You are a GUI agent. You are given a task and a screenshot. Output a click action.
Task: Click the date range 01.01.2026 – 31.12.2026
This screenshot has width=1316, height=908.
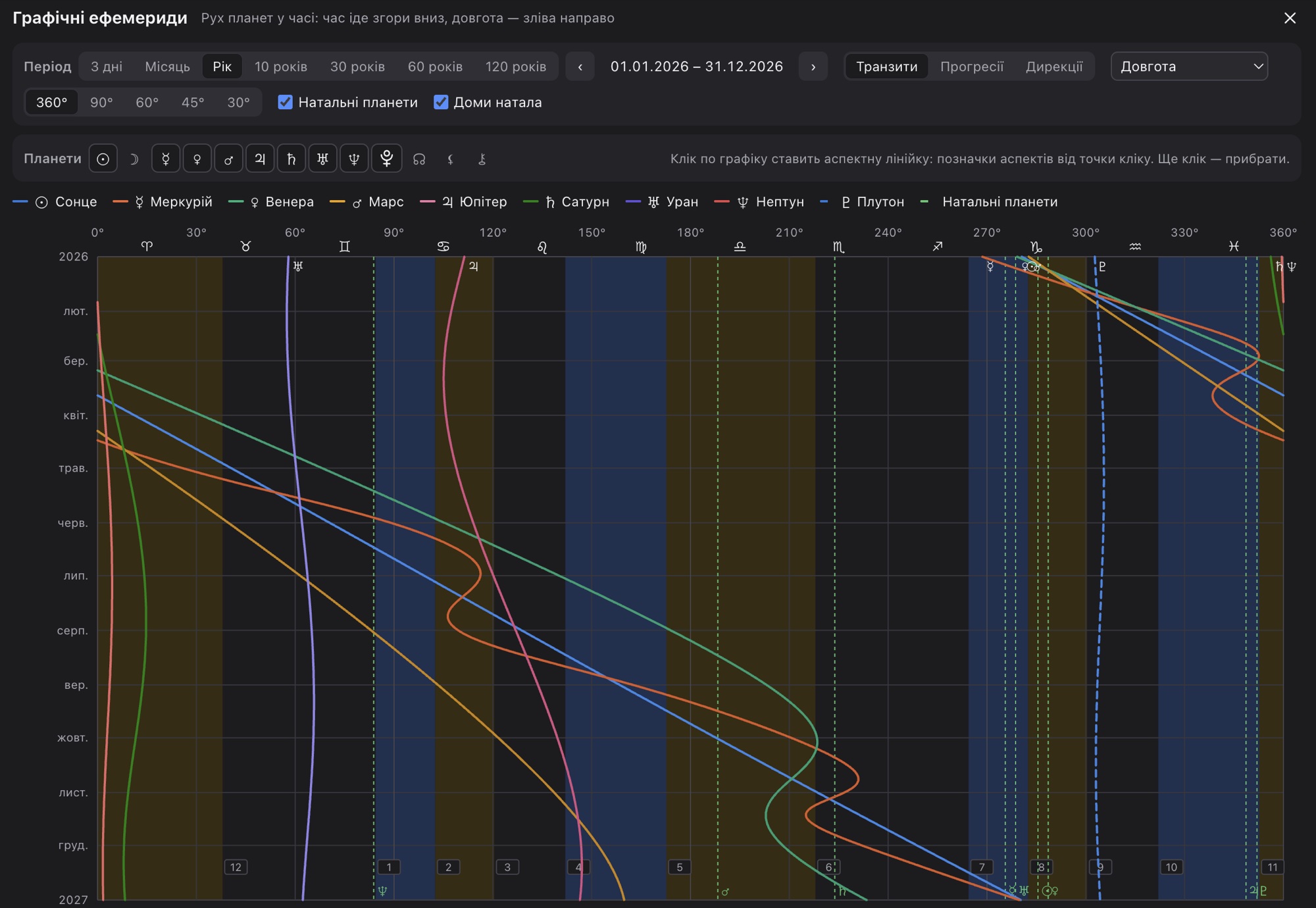(697, 66)
